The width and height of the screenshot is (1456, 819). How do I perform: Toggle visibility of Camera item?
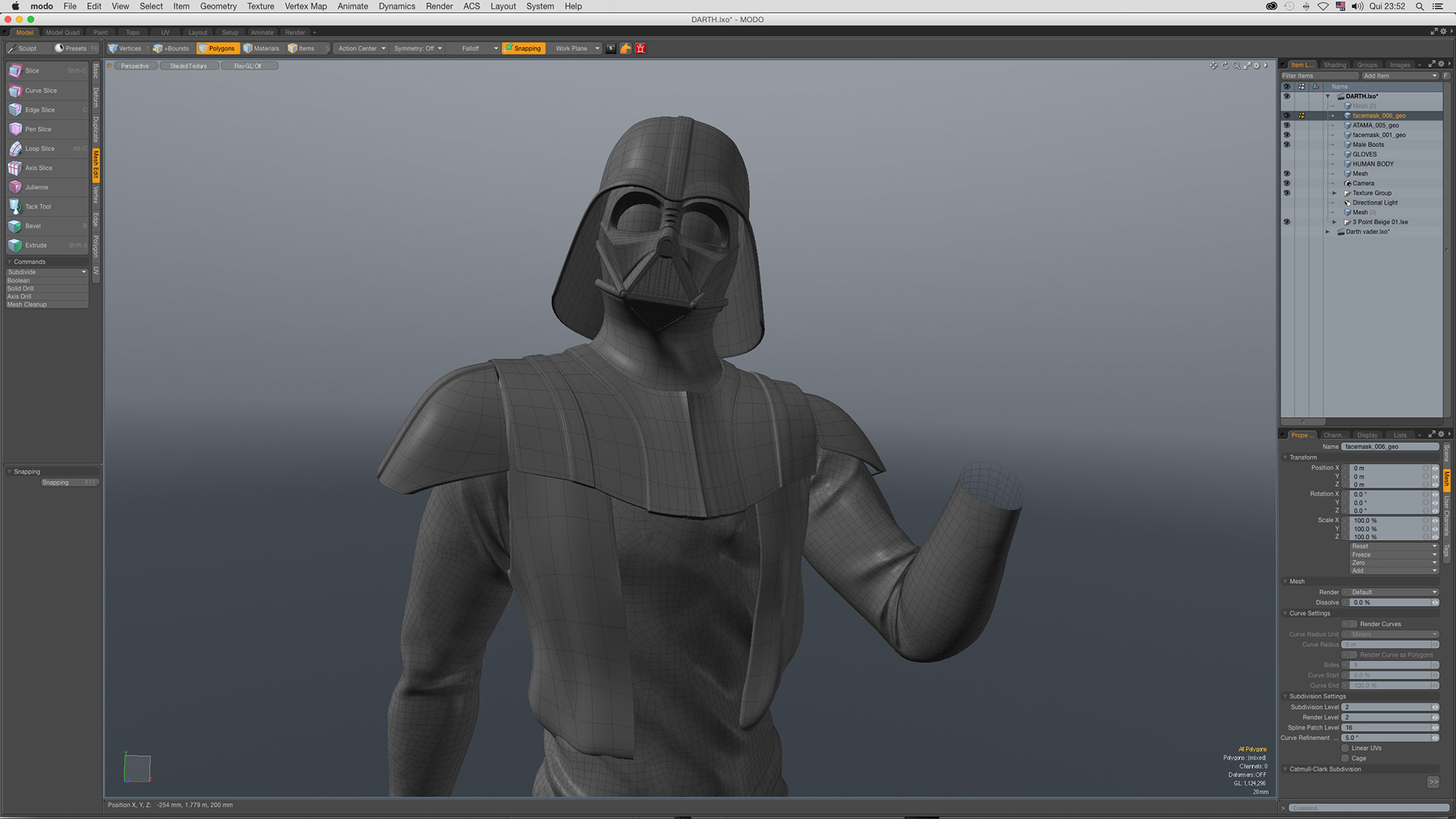pos(1287,184)
